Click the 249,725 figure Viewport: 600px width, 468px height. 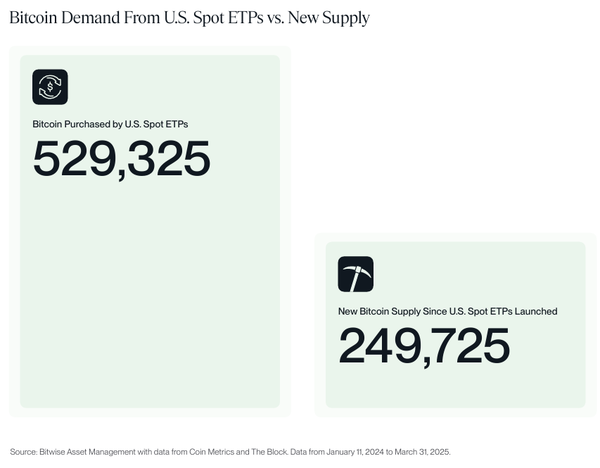[x=424, y=346]
